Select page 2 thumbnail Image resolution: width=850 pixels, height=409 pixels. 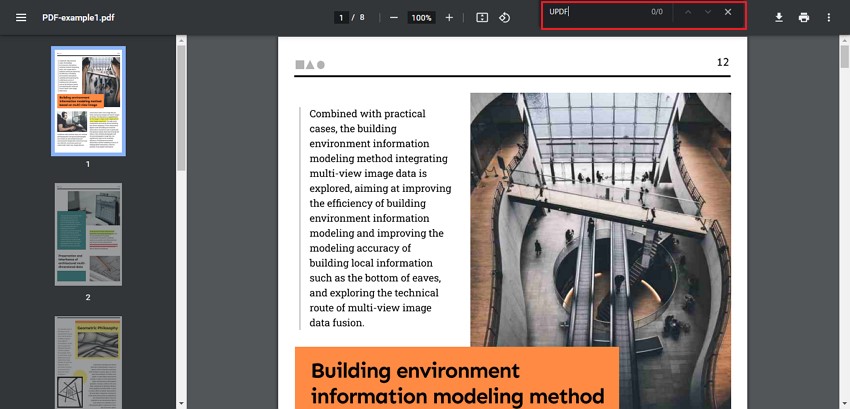[88, 234]
